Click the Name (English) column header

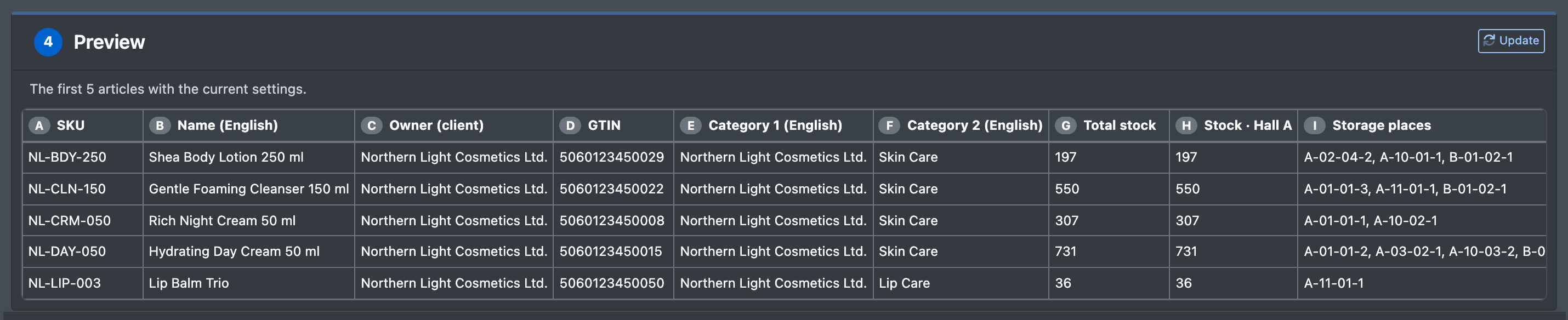coord(248,125)
